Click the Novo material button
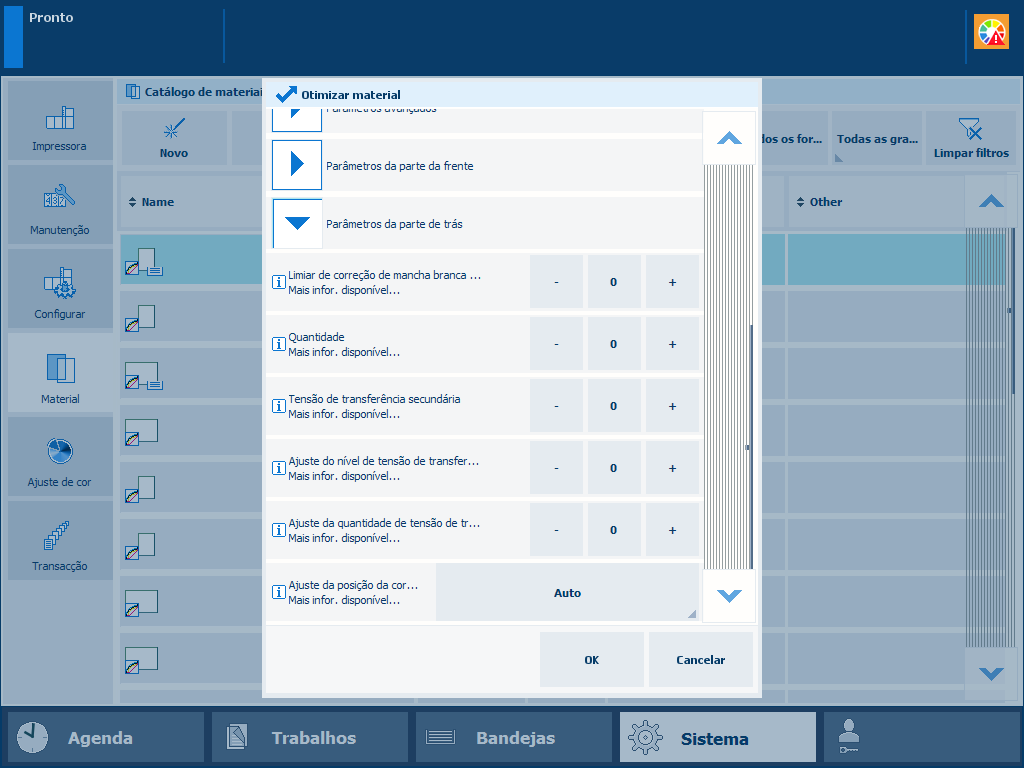This screenshot has width=1024, height=768. pyautogui.click(x=174, y=138)
